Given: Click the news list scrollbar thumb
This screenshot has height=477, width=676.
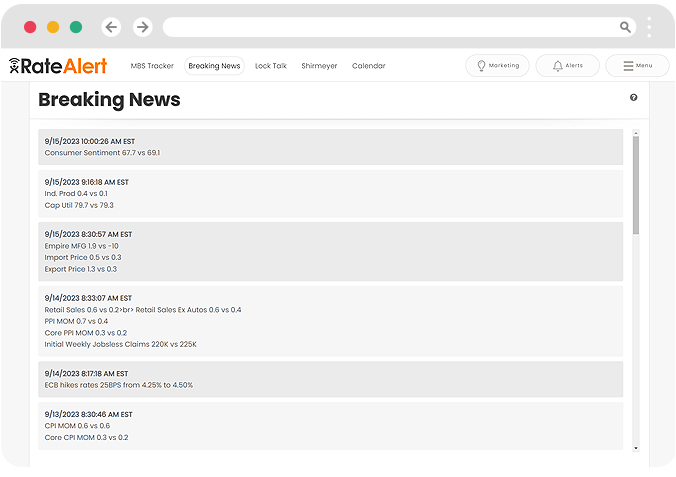Looking at the screenshot, I should (635, 185).
